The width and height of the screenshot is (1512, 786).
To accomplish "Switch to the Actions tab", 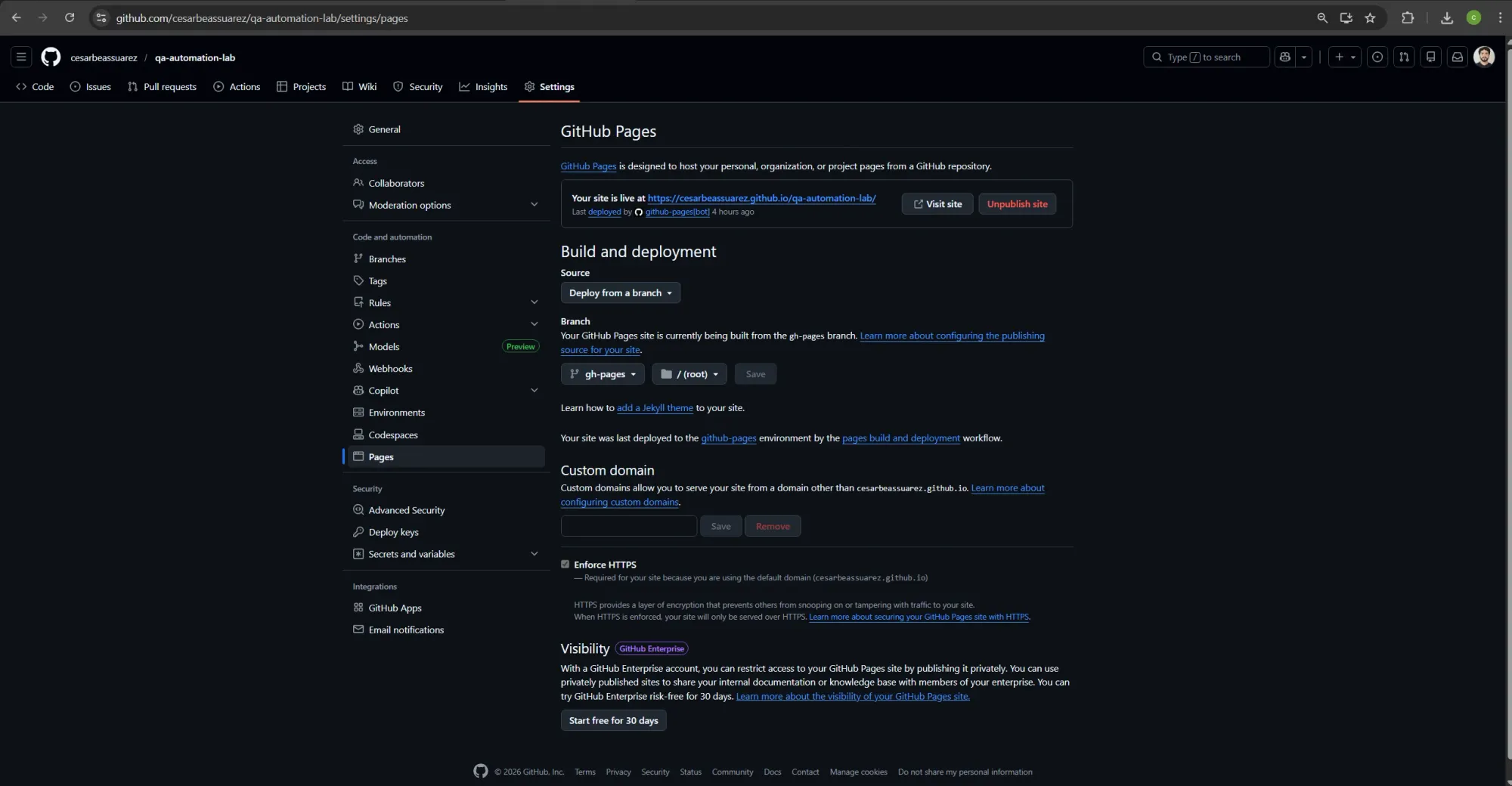I will [237, 87].
